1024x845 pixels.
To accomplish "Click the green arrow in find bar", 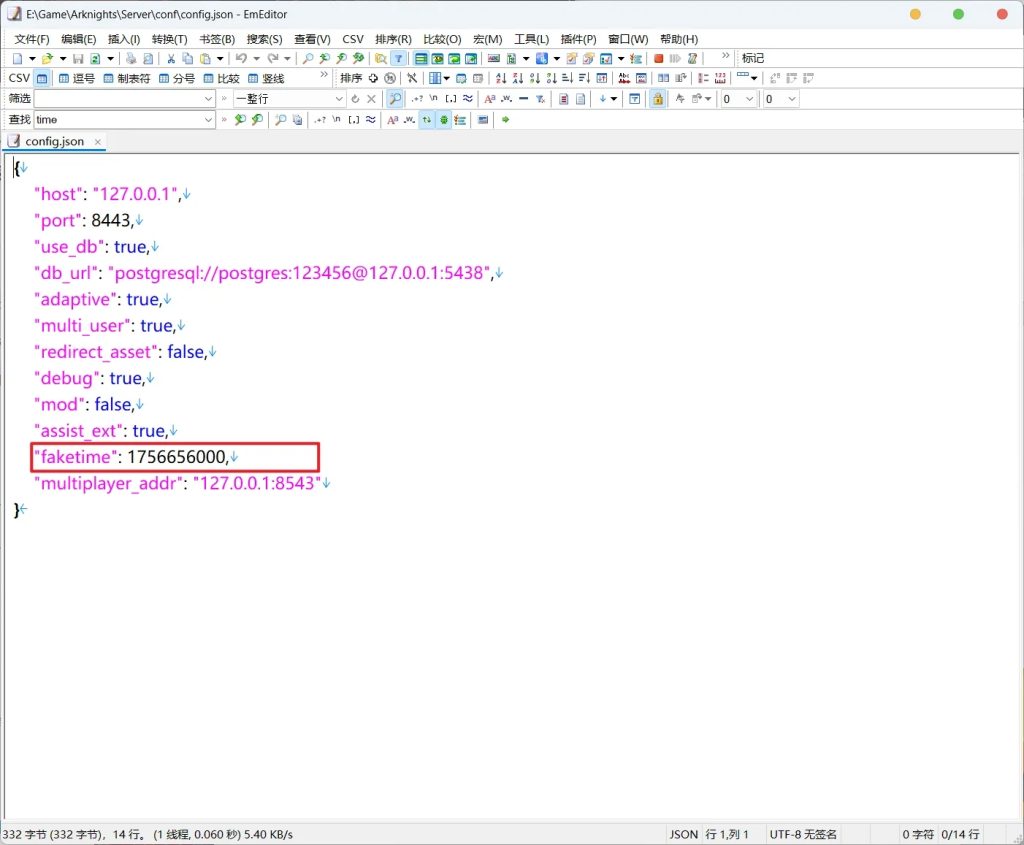I will [506, 120].
